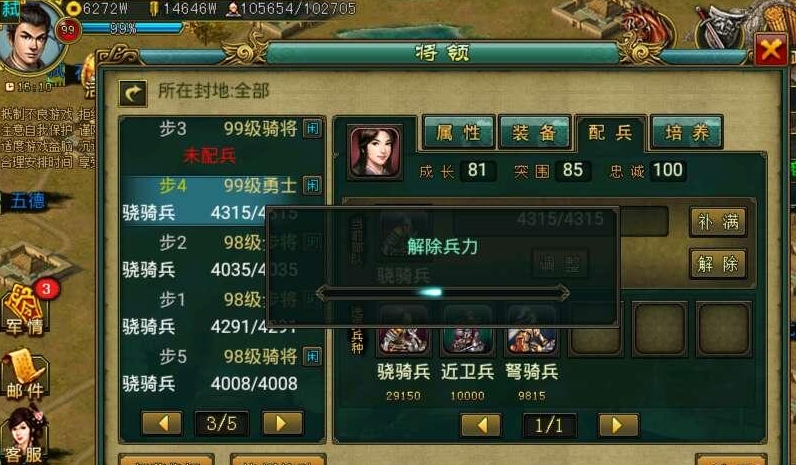796x465 pixels.
Task: Toggle 闲 status on 98级骑将
Action: 312,356
